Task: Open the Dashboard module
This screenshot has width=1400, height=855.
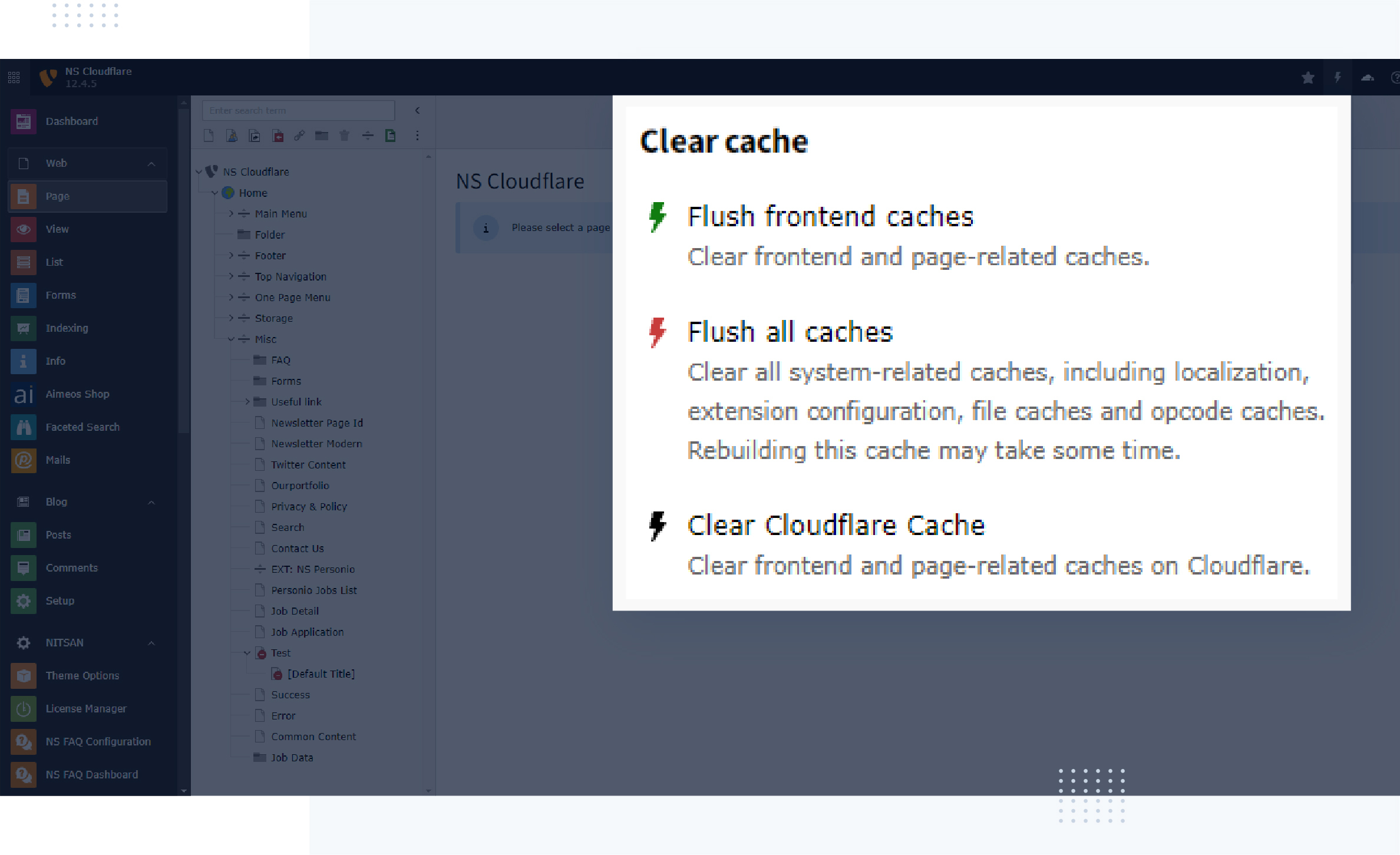Action: click(x=71, y=121)
